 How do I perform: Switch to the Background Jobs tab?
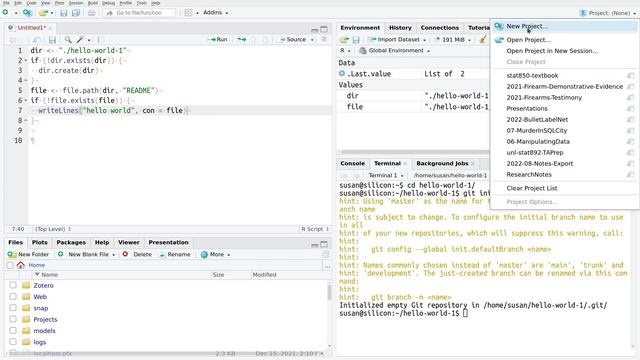pyautogui.click(x=442, y=163)
